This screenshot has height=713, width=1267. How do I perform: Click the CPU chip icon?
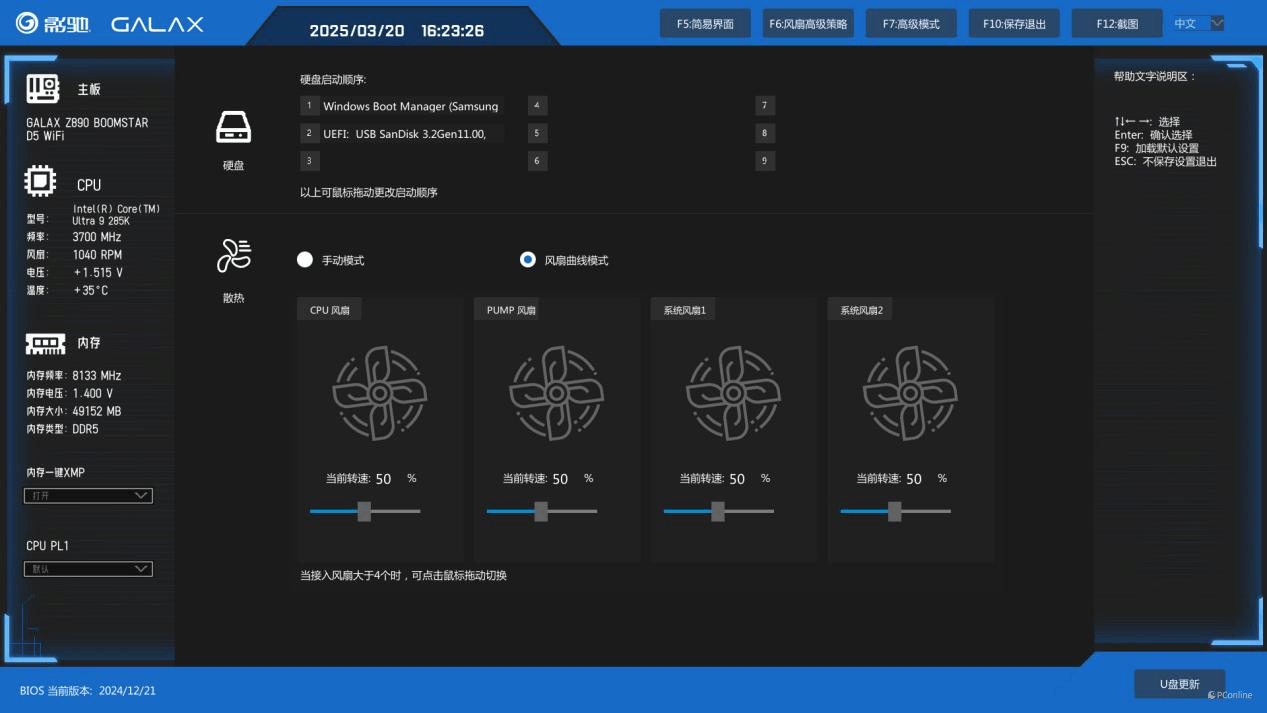point(40,183)
